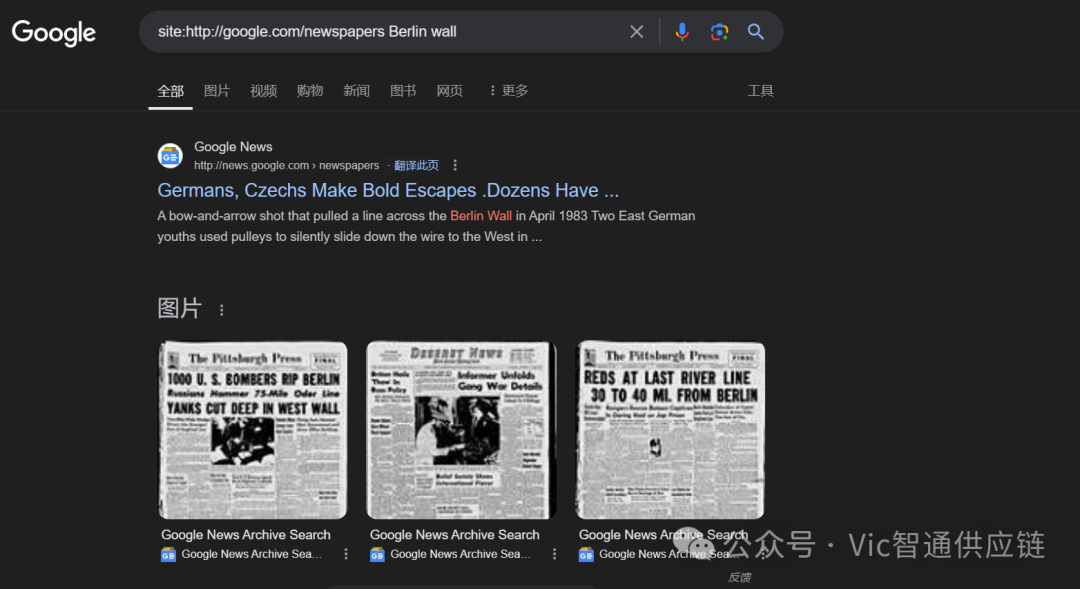
Task: Open result Germans, Czechs Make Bold Escapes
Action: pos(388,190)
